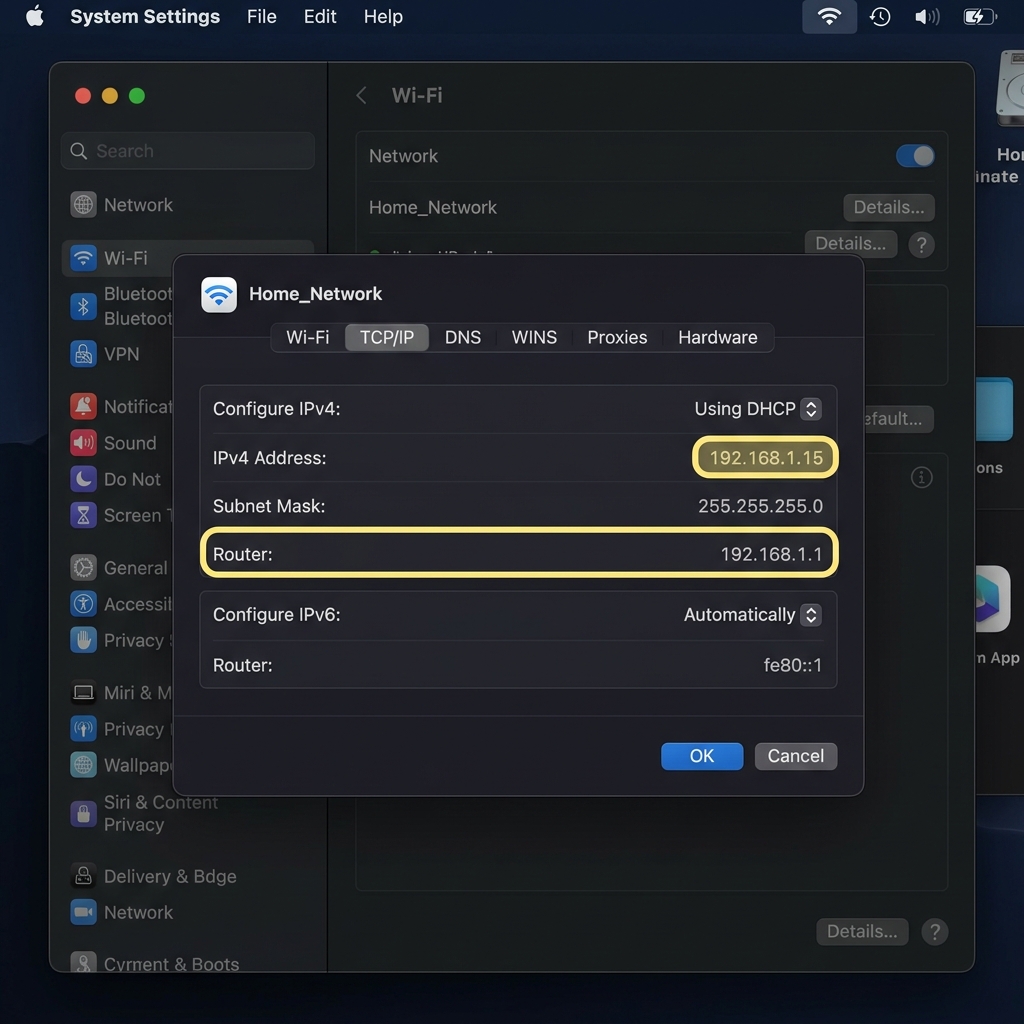
Task: Click the sidebar Search field
Action: coord(188,151)
